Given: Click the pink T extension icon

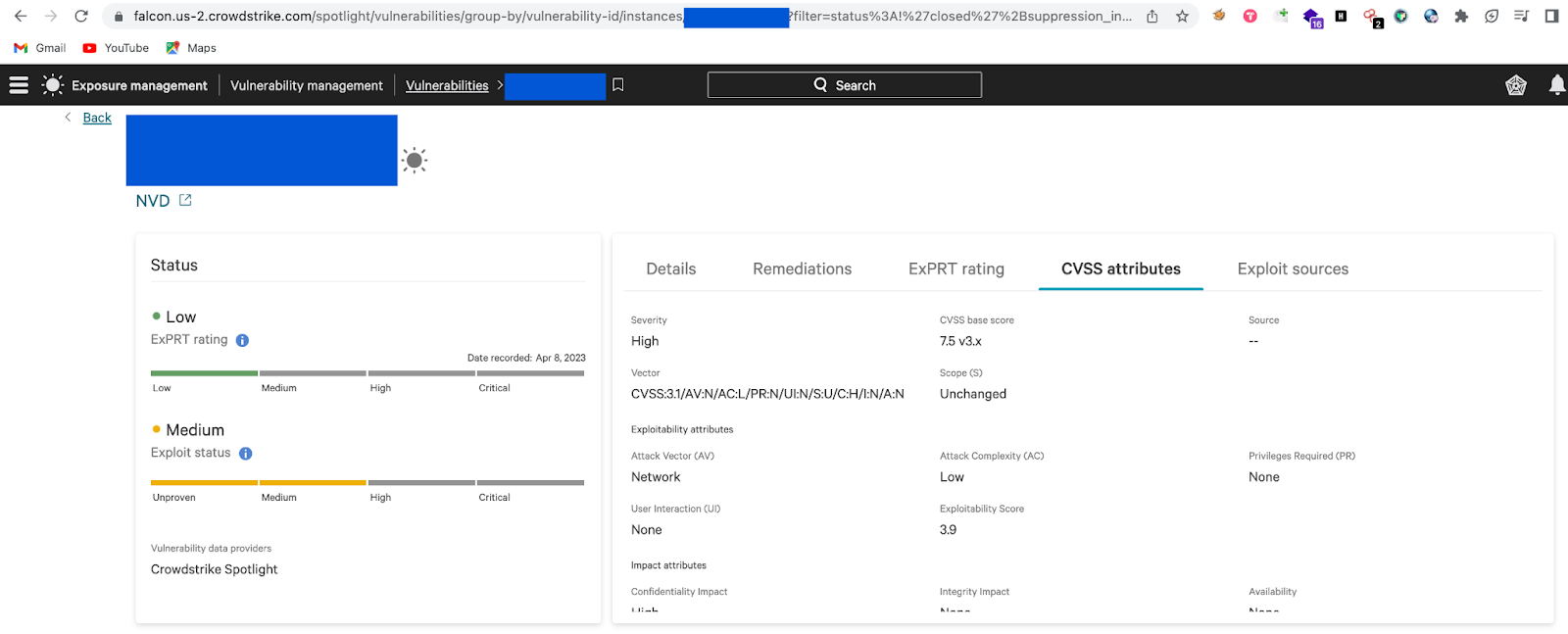Looking at the screenshot, I should [x=1249, y=16].
